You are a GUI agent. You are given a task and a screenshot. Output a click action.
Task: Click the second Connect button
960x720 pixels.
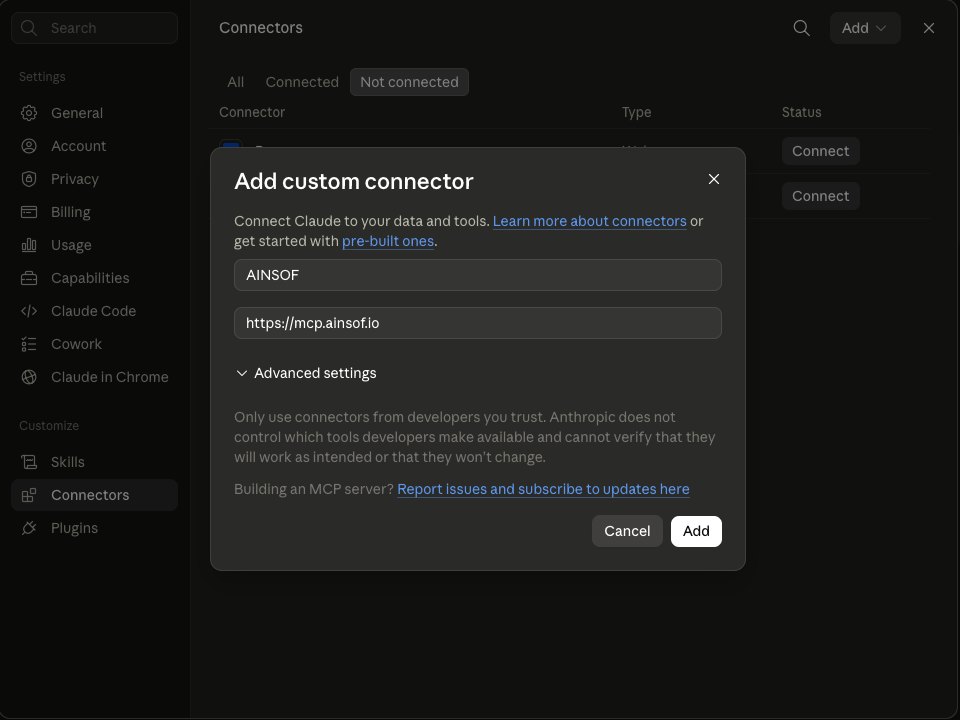click(820, 197)
